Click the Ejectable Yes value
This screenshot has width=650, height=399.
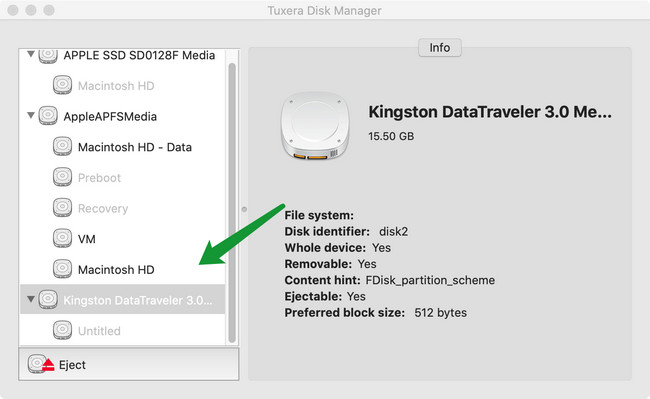(356, 297)
